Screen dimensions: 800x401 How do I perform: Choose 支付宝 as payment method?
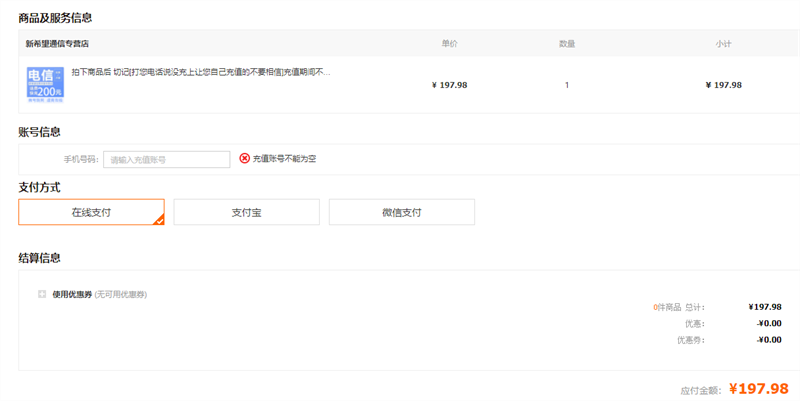pos(246,212)
